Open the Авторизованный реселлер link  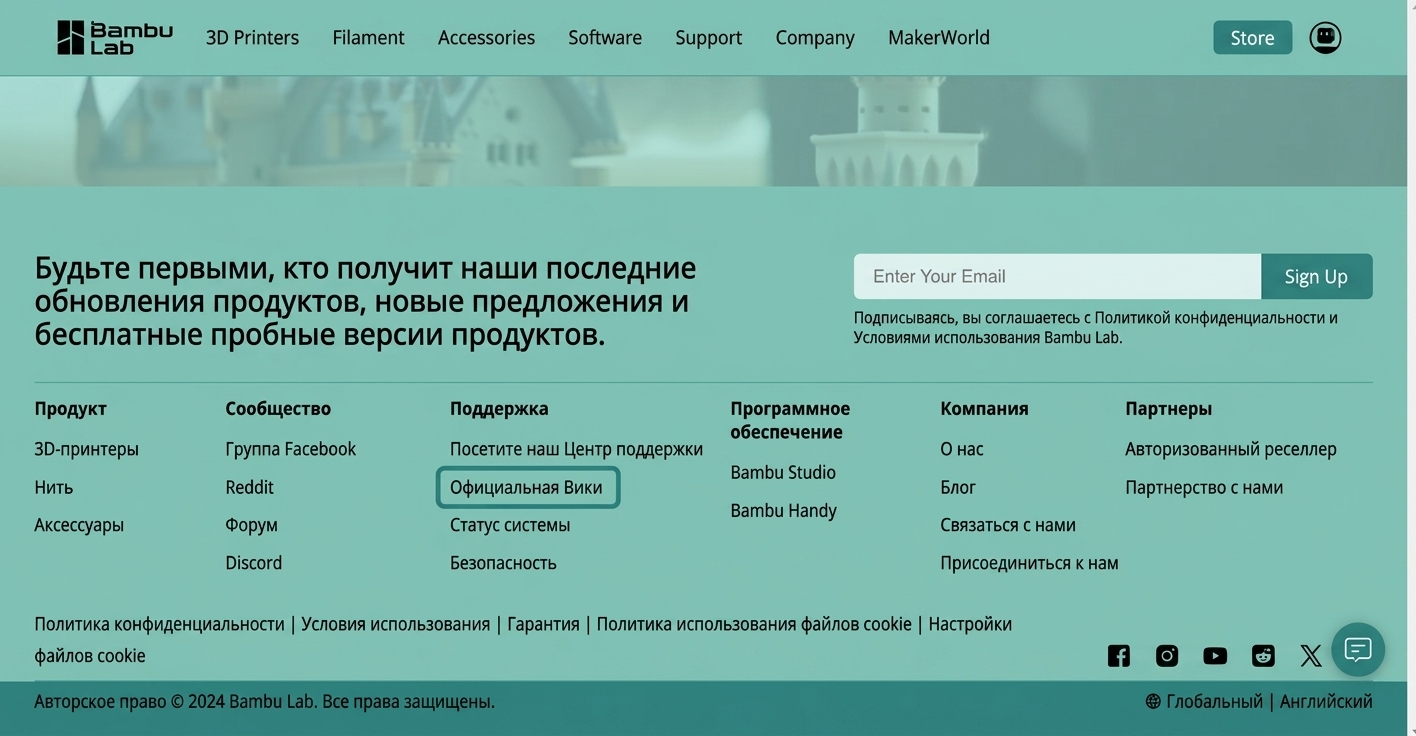1231,449
